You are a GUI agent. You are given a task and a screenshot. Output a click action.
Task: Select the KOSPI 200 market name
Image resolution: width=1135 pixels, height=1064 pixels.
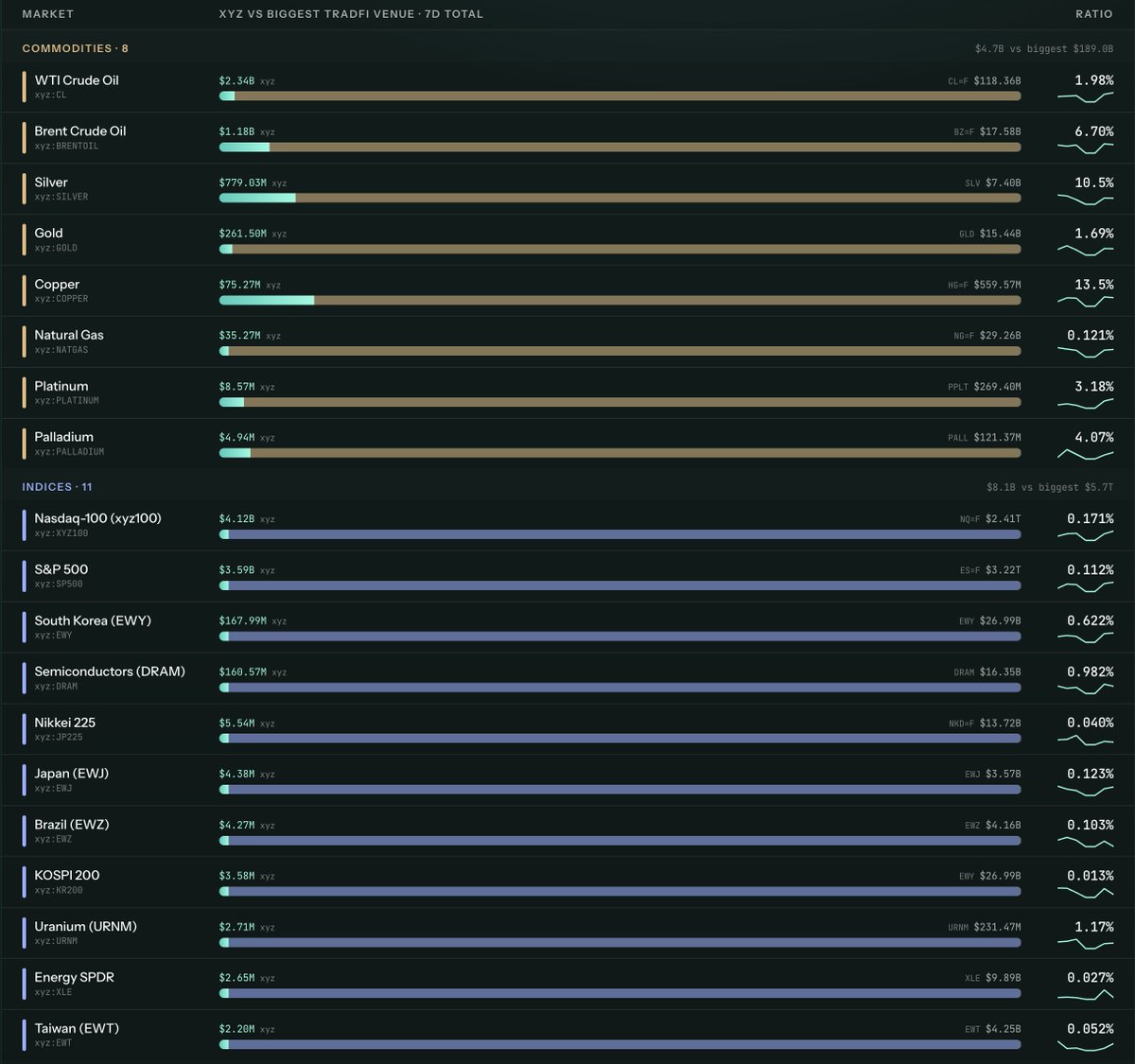pyautogui.click(x=67, y=876)
